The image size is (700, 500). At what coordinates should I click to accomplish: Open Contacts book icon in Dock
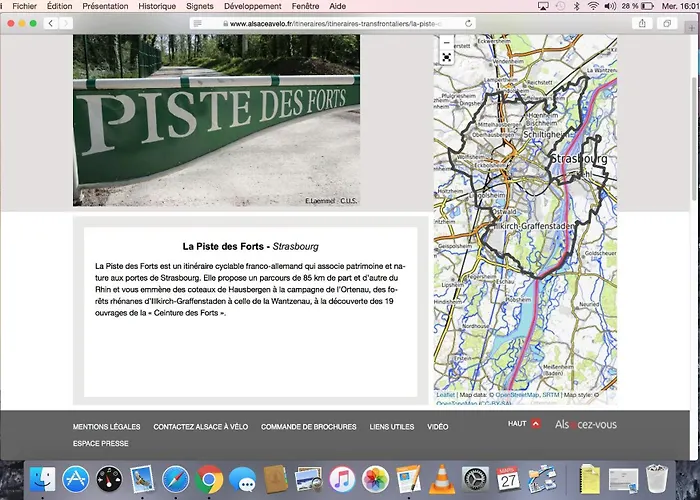point(275,479)
